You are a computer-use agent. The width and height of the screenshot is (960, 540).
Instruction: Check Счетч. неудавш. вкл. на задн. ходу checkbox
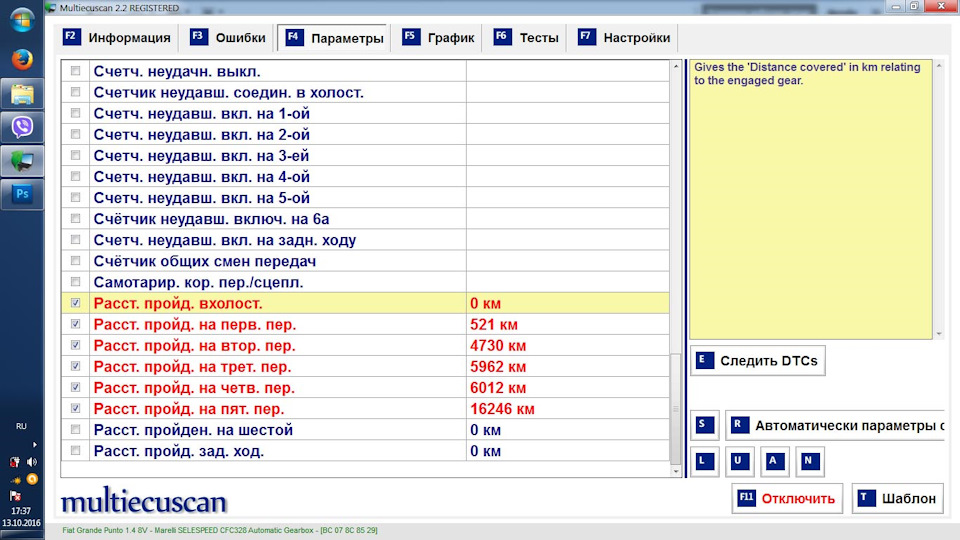pos(75,239)
